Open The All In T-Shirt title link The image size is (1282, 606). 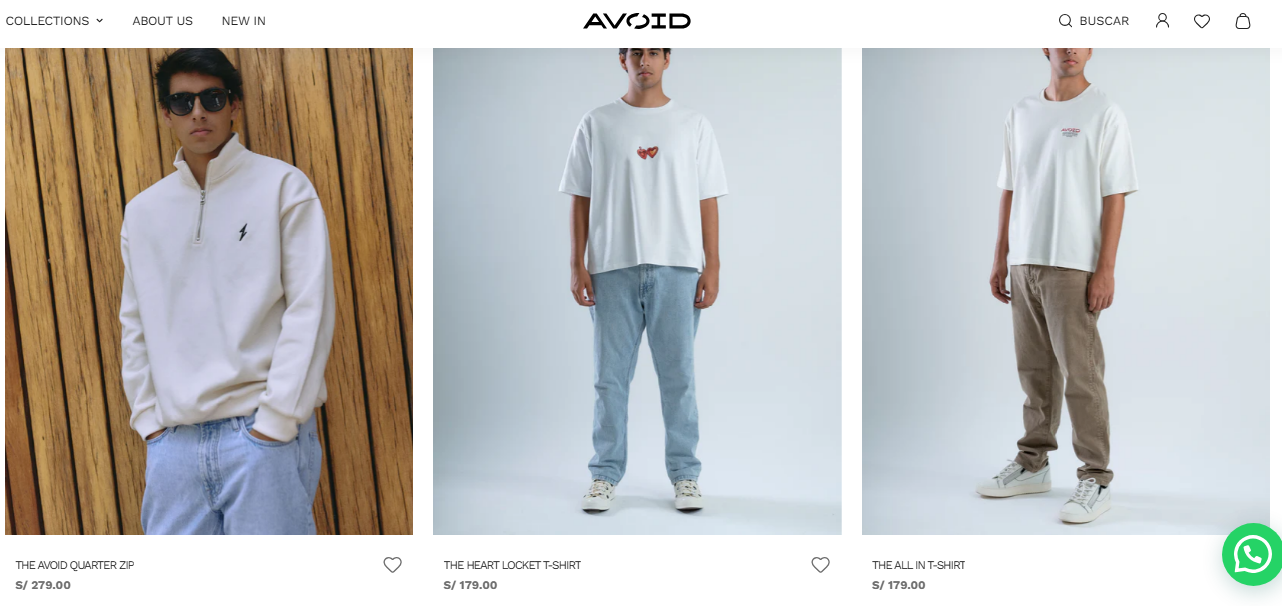click(919, 565)
